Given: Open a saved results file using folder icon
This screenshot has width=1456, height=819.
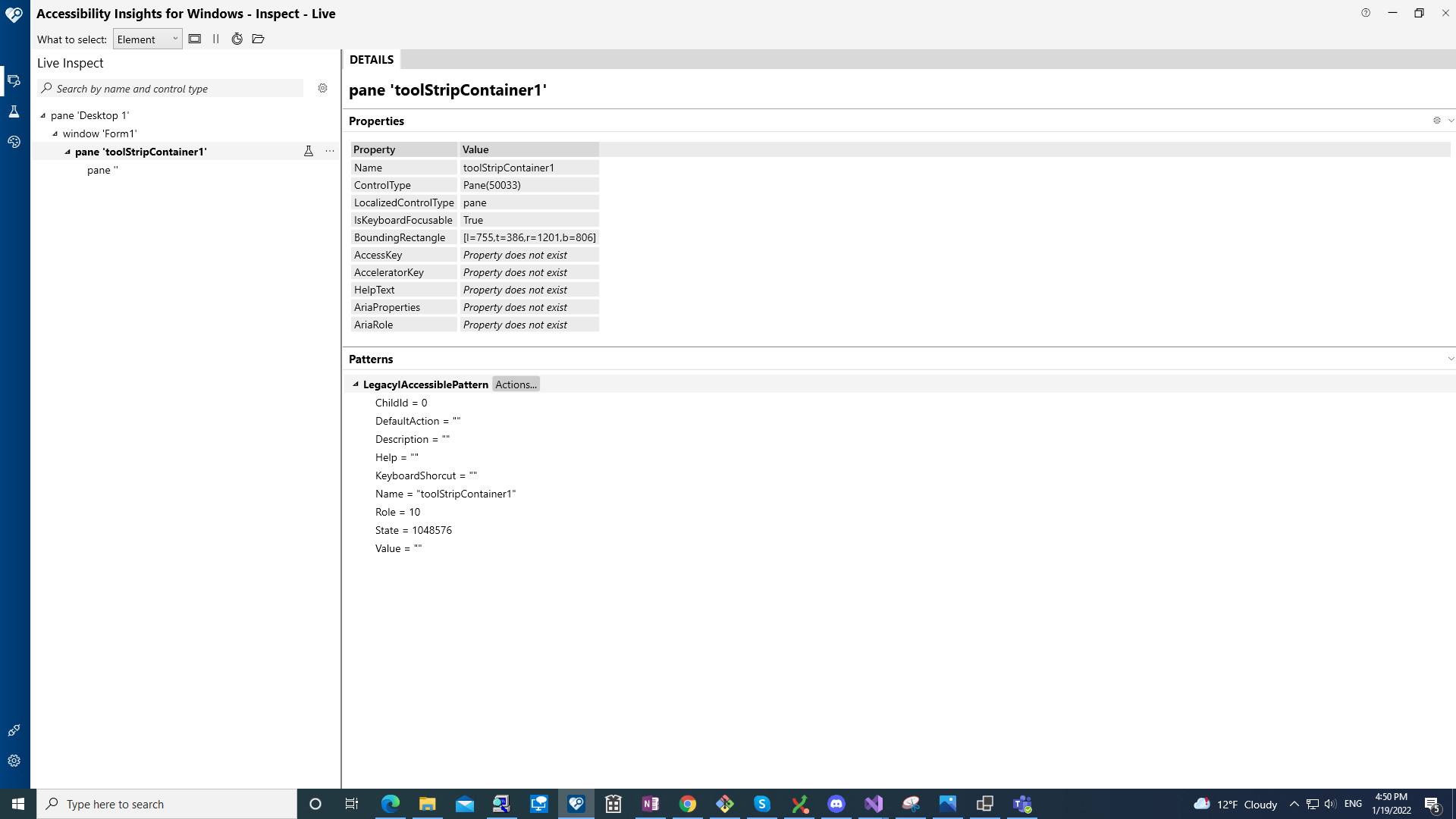Looking at the screenshot, I should click(258, 39).
